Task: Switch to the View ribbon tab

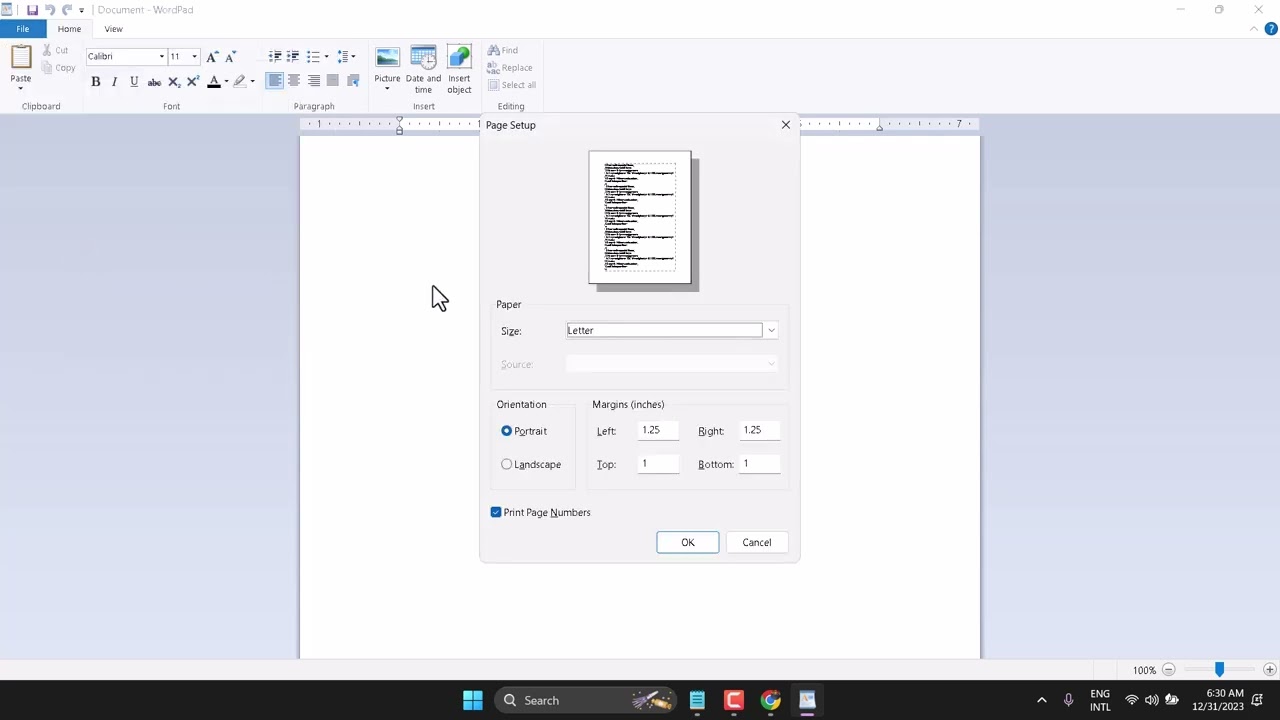Action: (113, 29)
